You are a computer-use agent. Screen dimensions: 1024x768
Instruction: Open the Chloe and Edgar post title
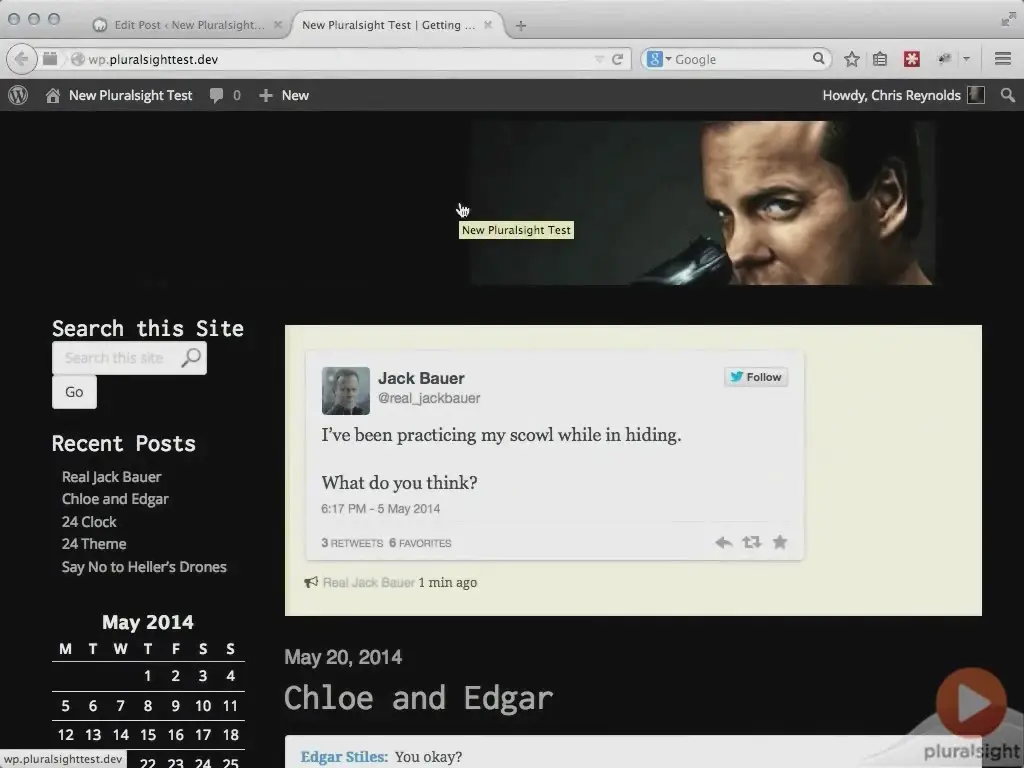point(419,697)
